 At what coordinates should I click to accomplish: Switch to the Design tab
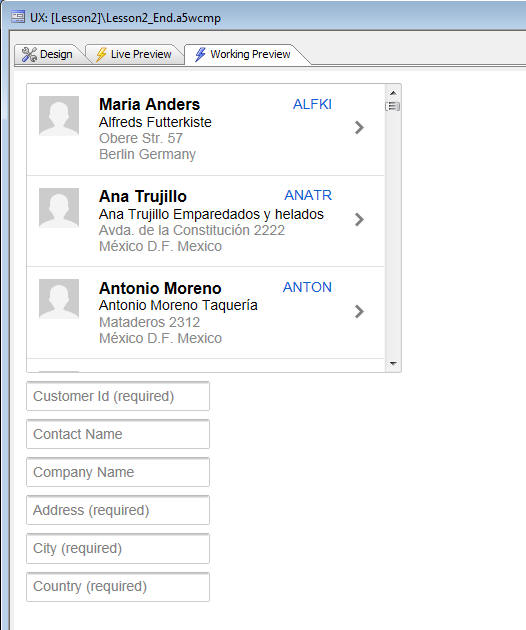tap(48, 54)
